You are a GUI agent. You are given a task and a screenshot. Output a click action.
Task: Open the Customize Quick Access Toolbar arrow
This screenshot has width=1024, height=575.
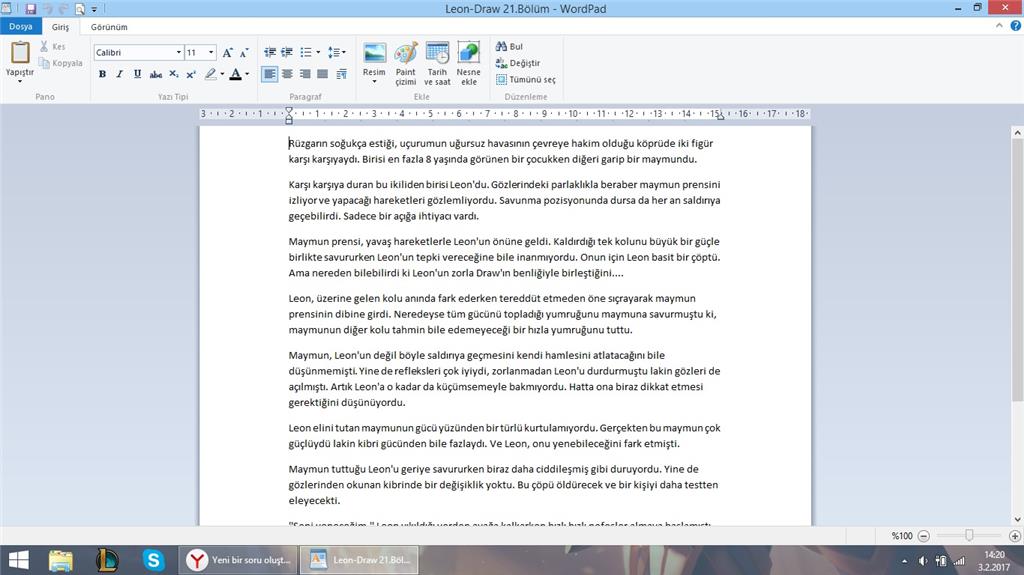(94, 9)
